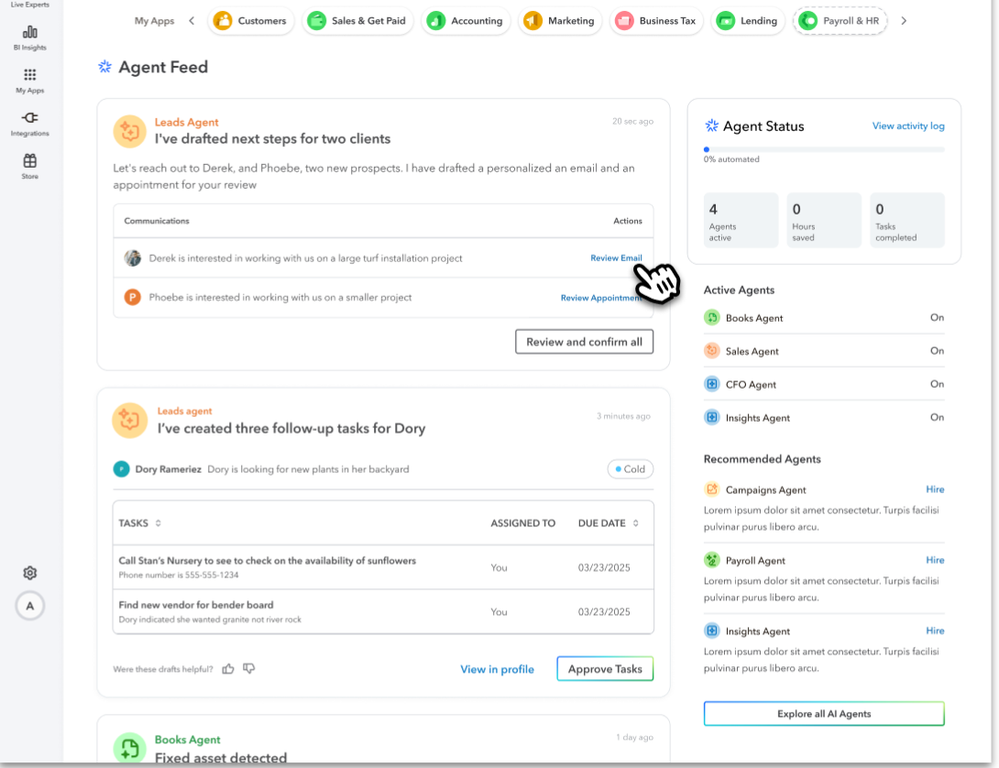Click Leads Agent avatar on drafted steps card
The width and height of the screenshot is (999, 768).
tap(130, 131)
